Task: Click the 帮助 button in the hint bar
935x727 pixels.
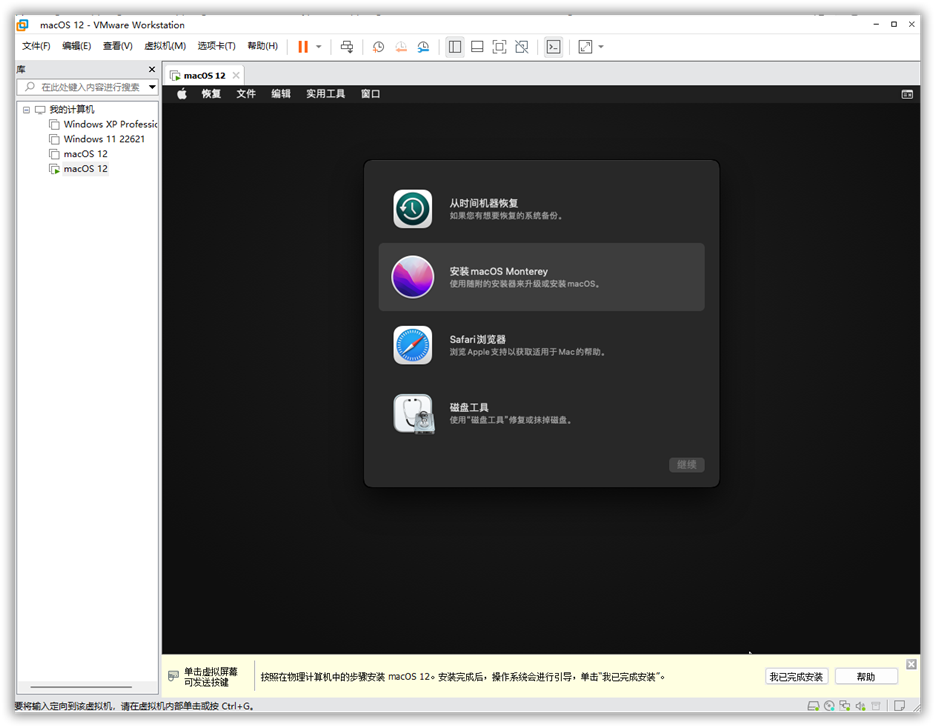Action: click(866, 676)
